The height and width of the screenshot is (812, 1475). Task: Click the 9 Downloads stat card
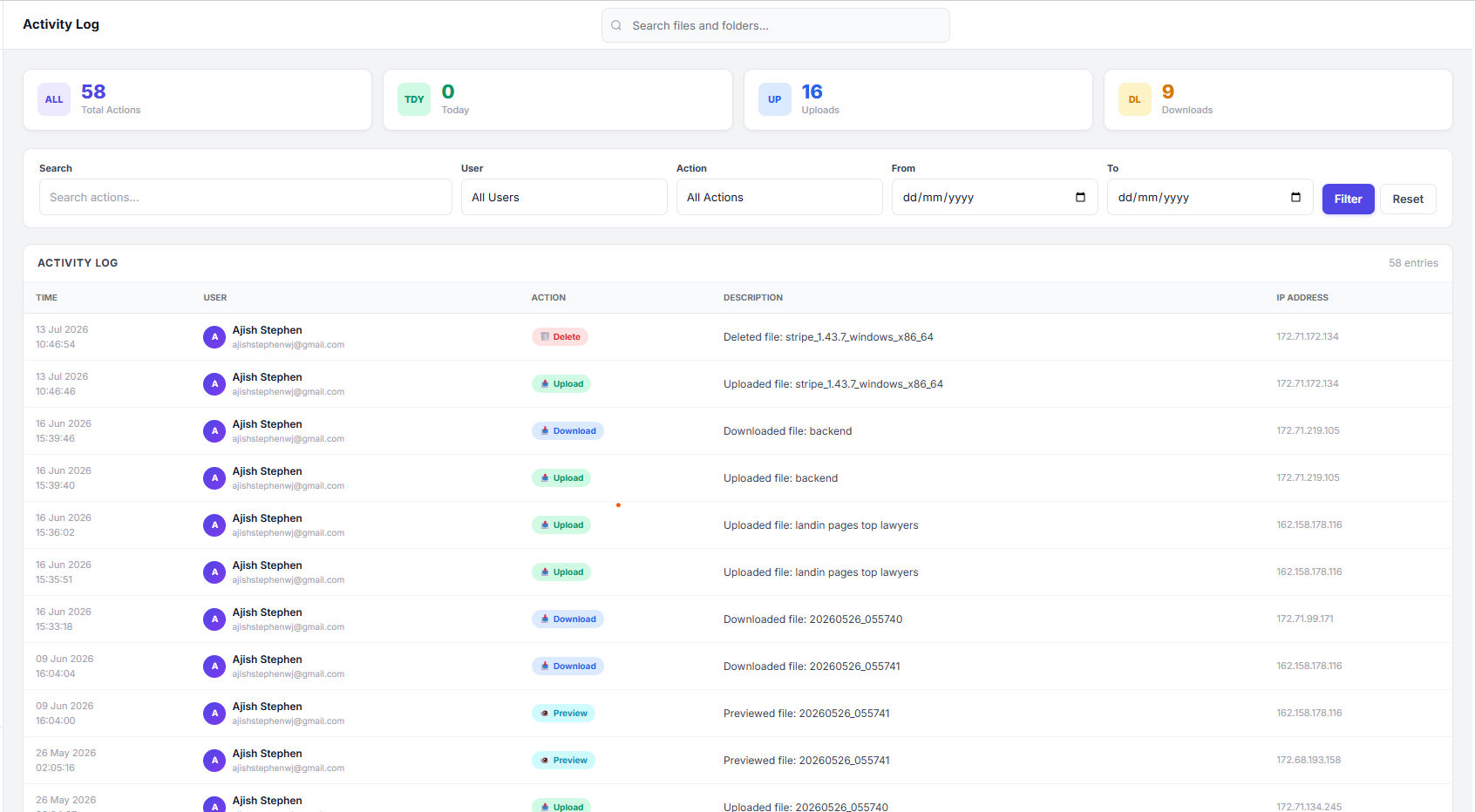tap(1278, 100)
